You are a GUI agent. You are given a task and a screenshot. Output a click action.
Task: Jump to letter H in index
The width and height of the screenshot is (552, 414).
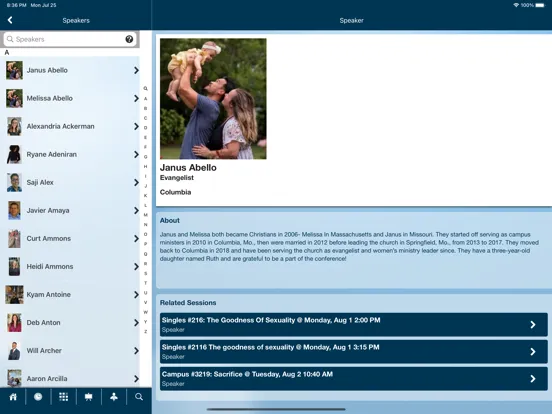tap(145, 166)
